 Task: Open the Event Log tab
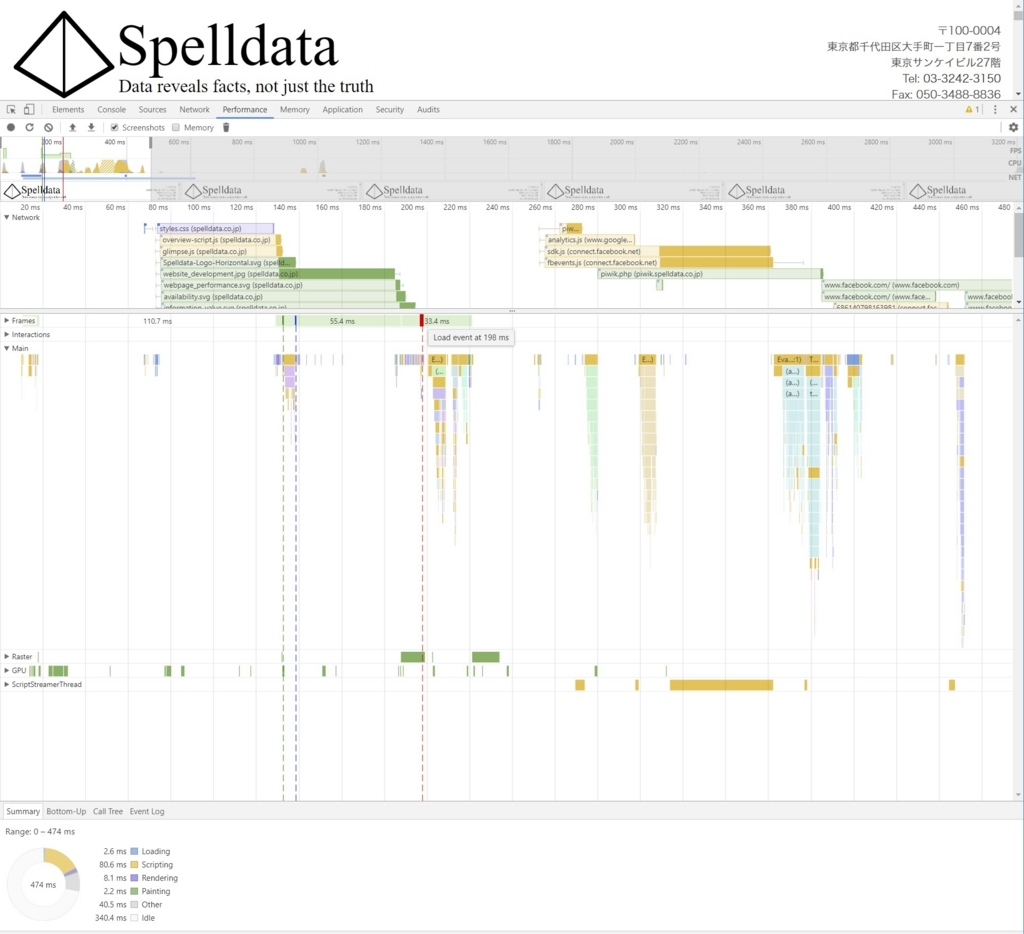point(147,811)
